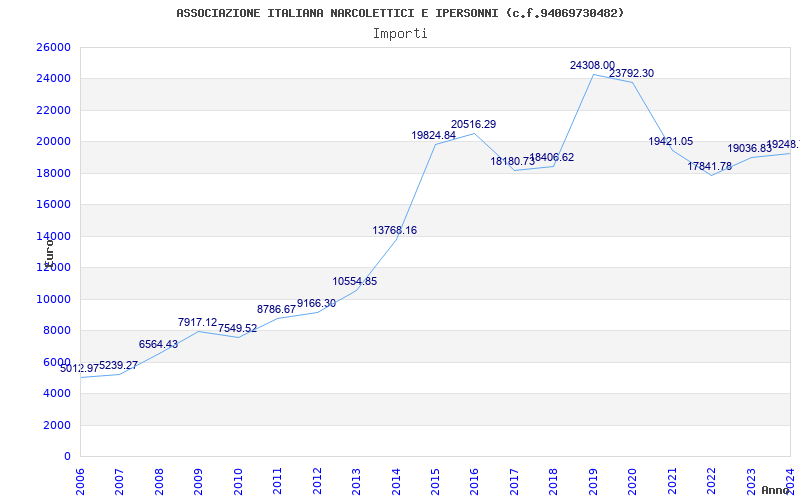The height and width of the screenshot is (500, 800).
Task: Click the 2021 x-axis year label
Action: pyautogui.click(x=672, y=482)
